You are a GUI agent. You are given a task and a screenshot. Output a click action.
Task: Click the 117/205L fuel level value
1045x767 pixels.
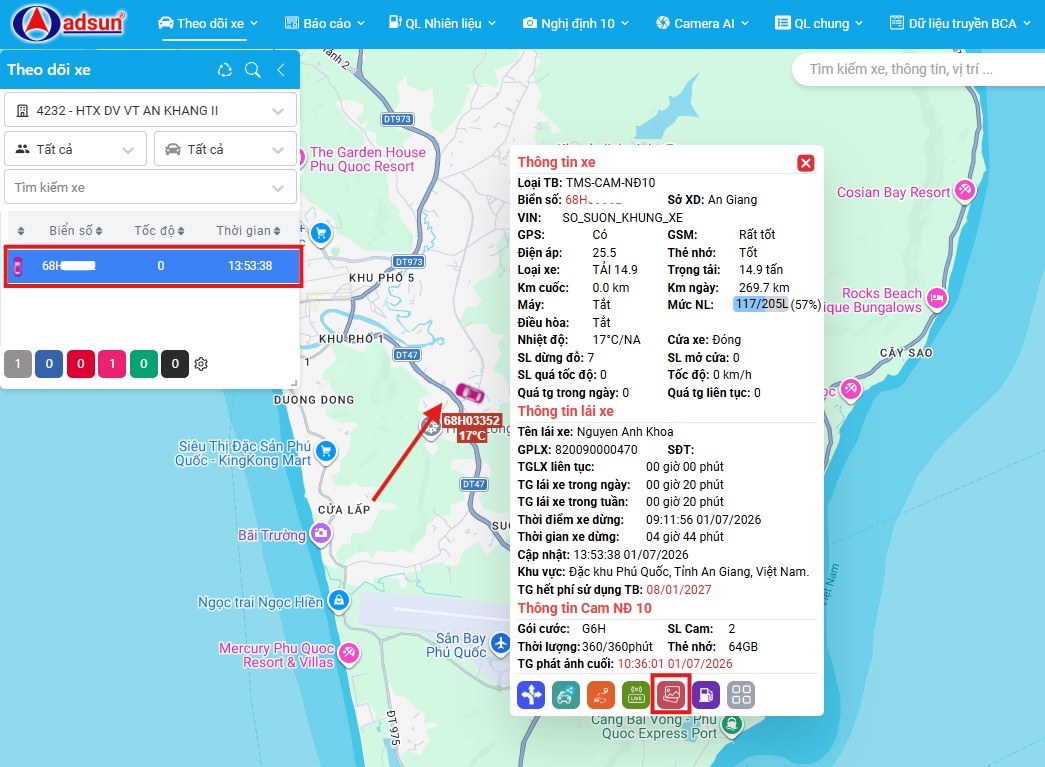[x=761, y=305]
